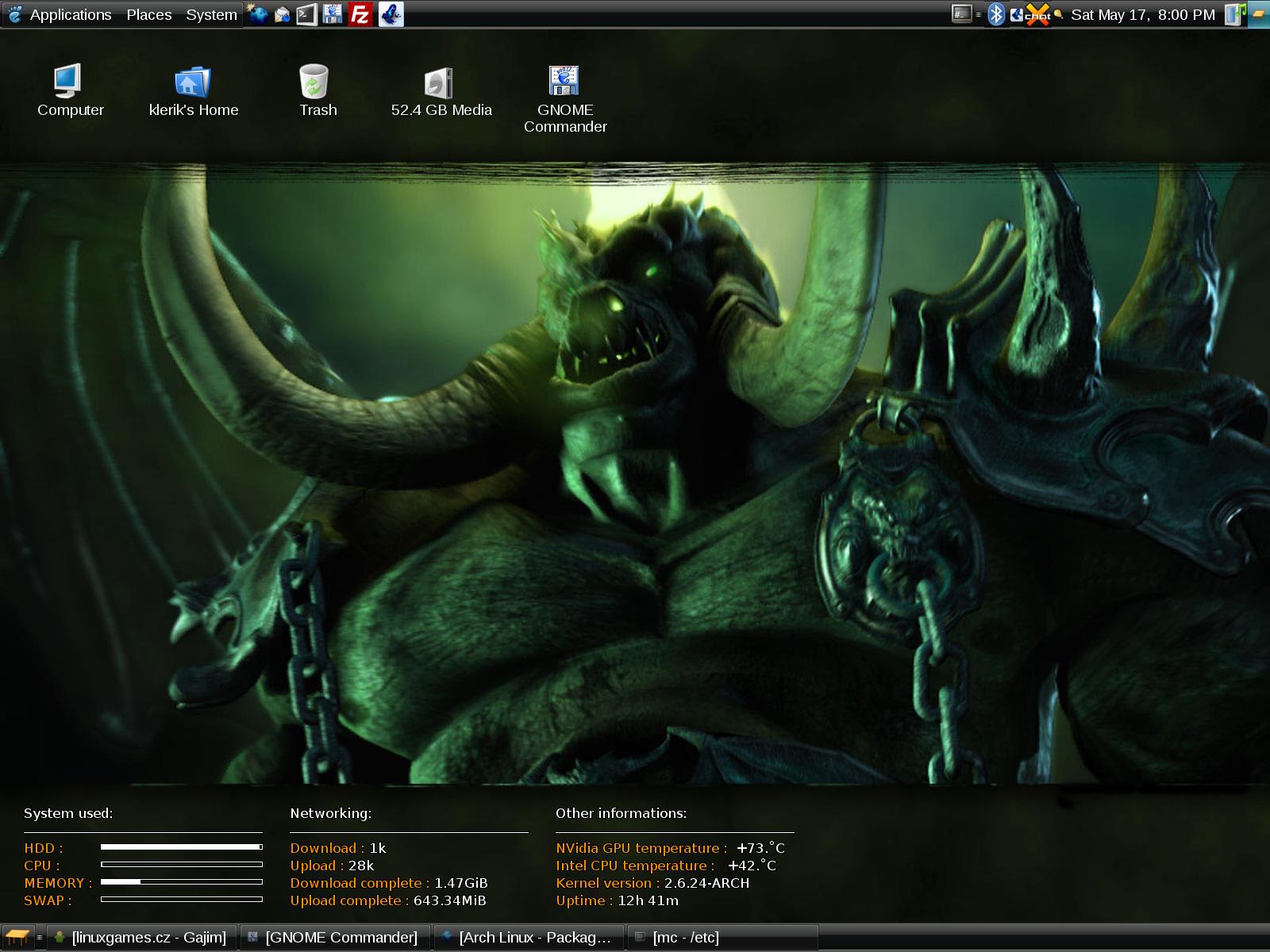The height and width of the screenshot is (952, 1270).
Task: Click the command line applet monitor icon
Action: 962,13
